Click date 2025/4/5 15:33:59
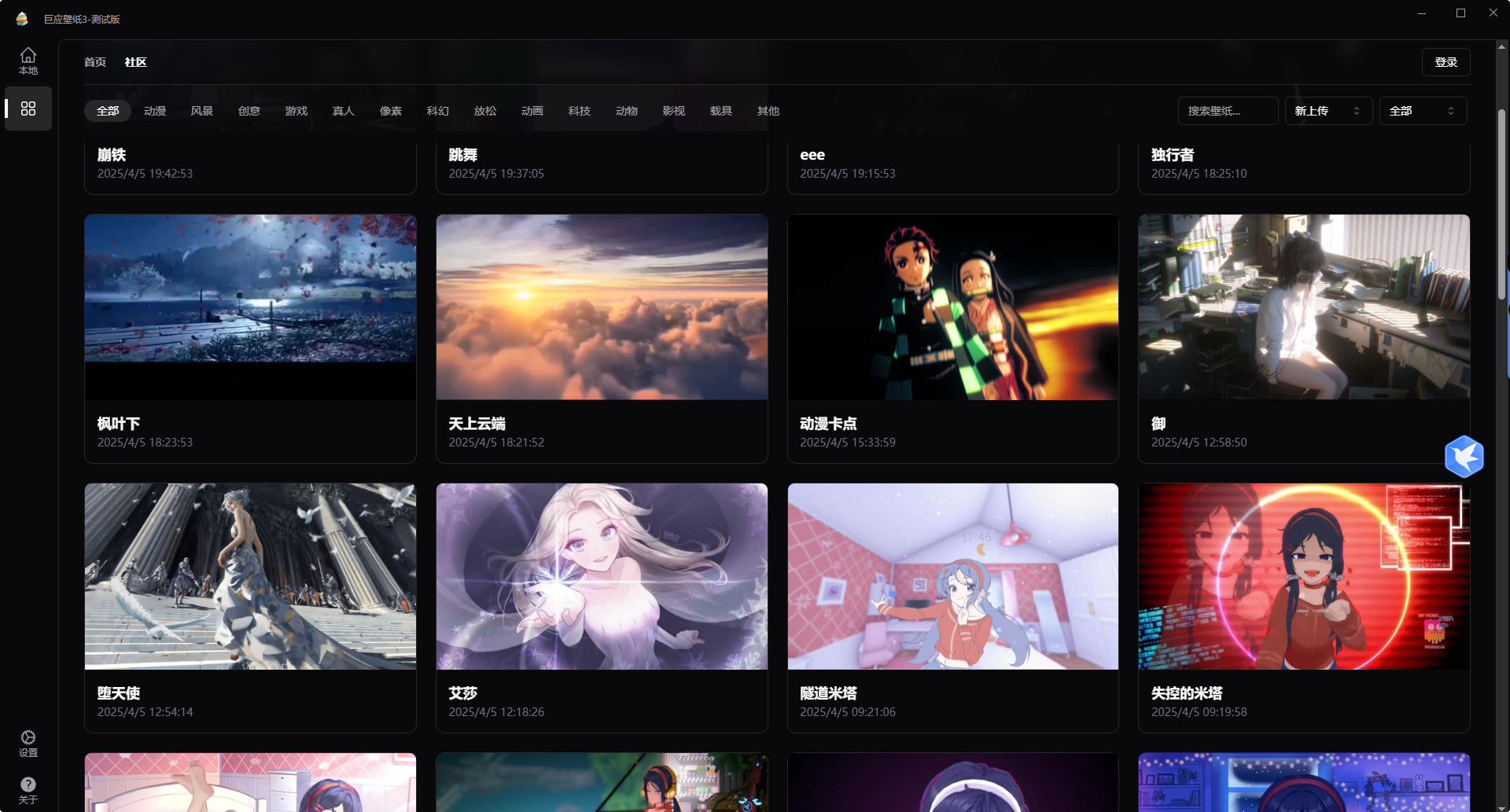Viewport: 1510px width, 812px height. [x=848, y=443]
